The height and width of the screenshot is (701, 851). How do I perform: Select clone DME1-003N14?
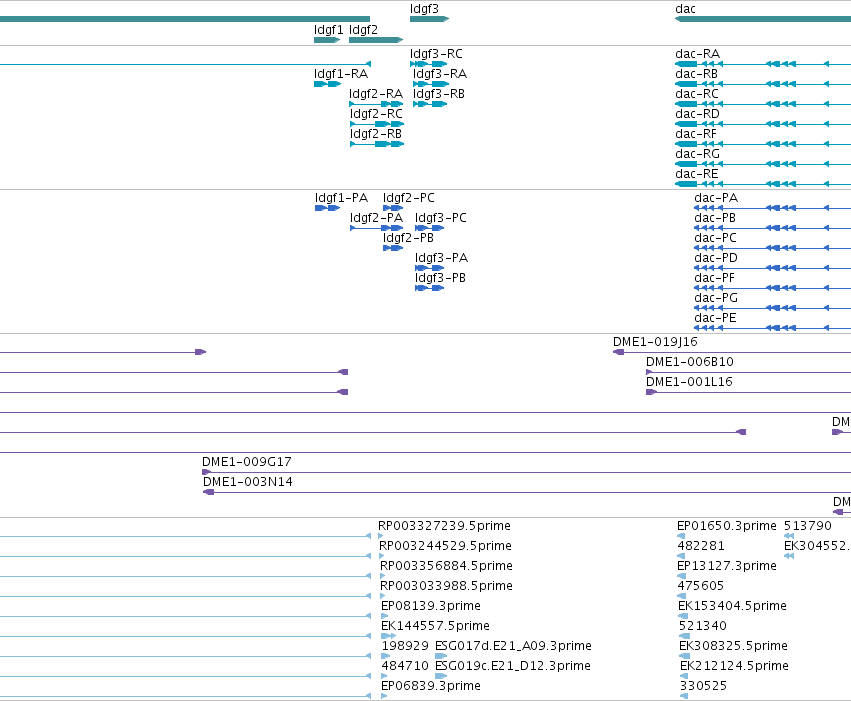click(x=247, y=482)
